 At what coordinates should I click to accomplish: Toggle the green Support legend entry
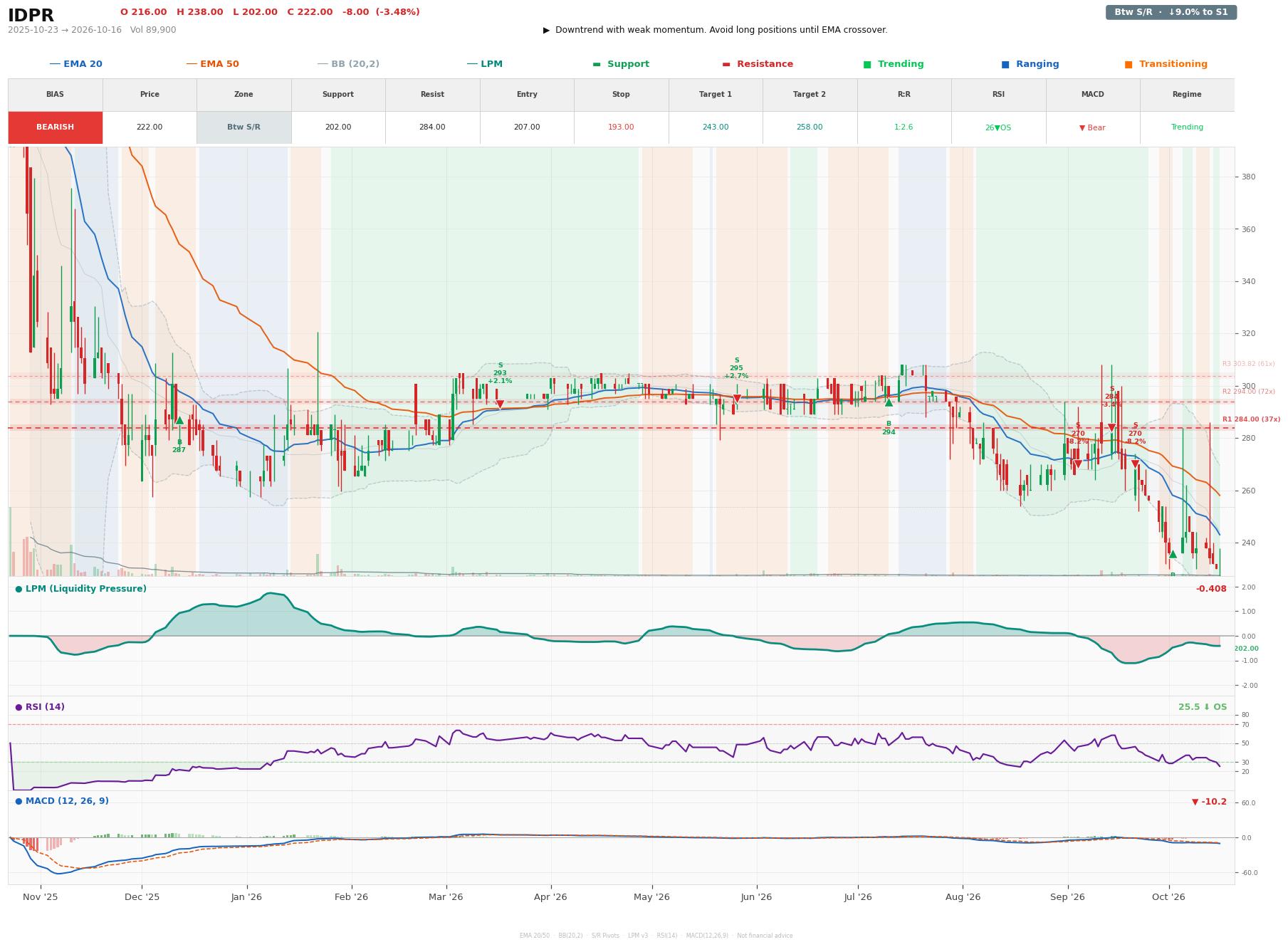click(621, 64)
